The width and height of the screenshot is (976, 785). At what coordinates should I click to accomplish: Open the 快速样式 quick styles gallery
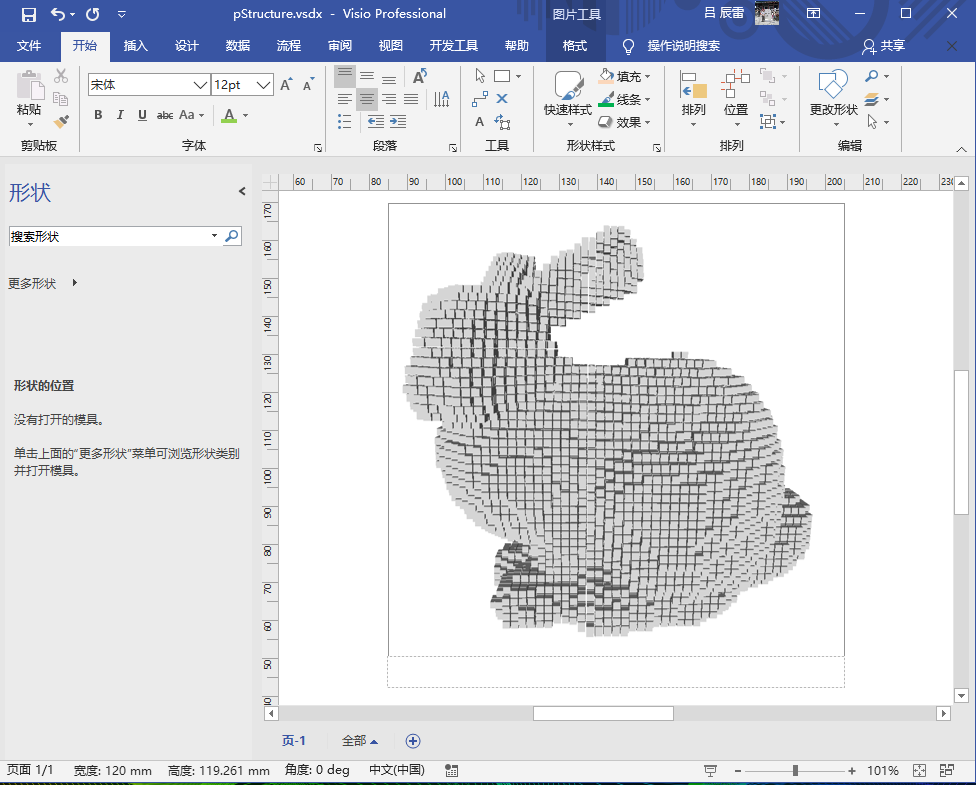pos(568,98)
